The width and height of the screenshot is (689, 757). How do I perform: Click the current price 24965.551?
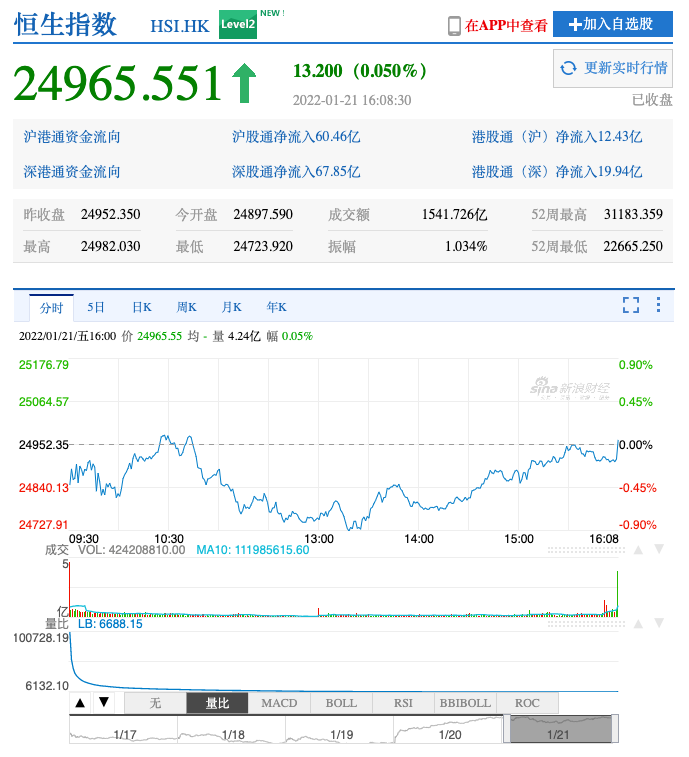pos(118,84)
